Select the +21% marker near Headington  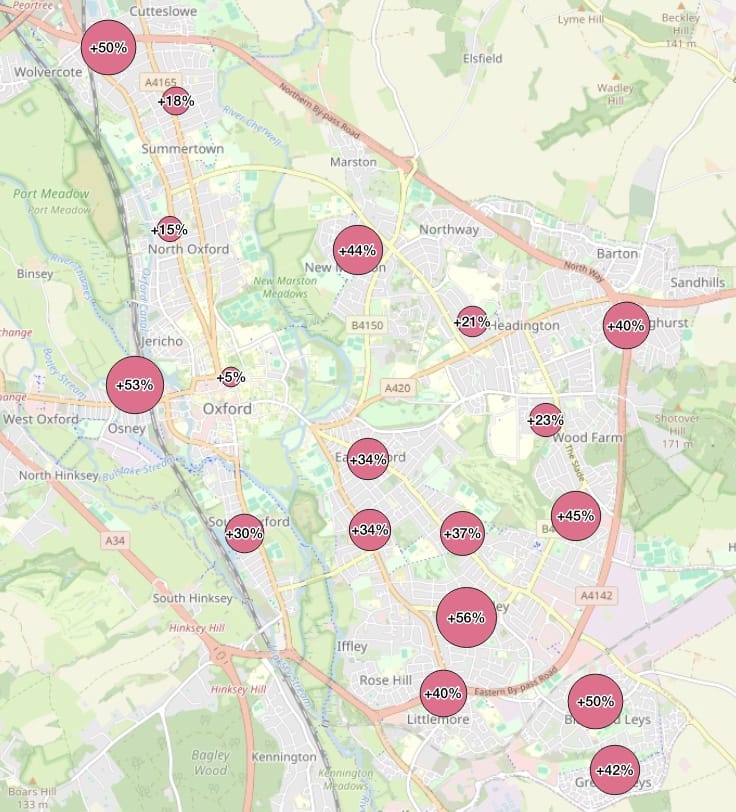[471, 322]
